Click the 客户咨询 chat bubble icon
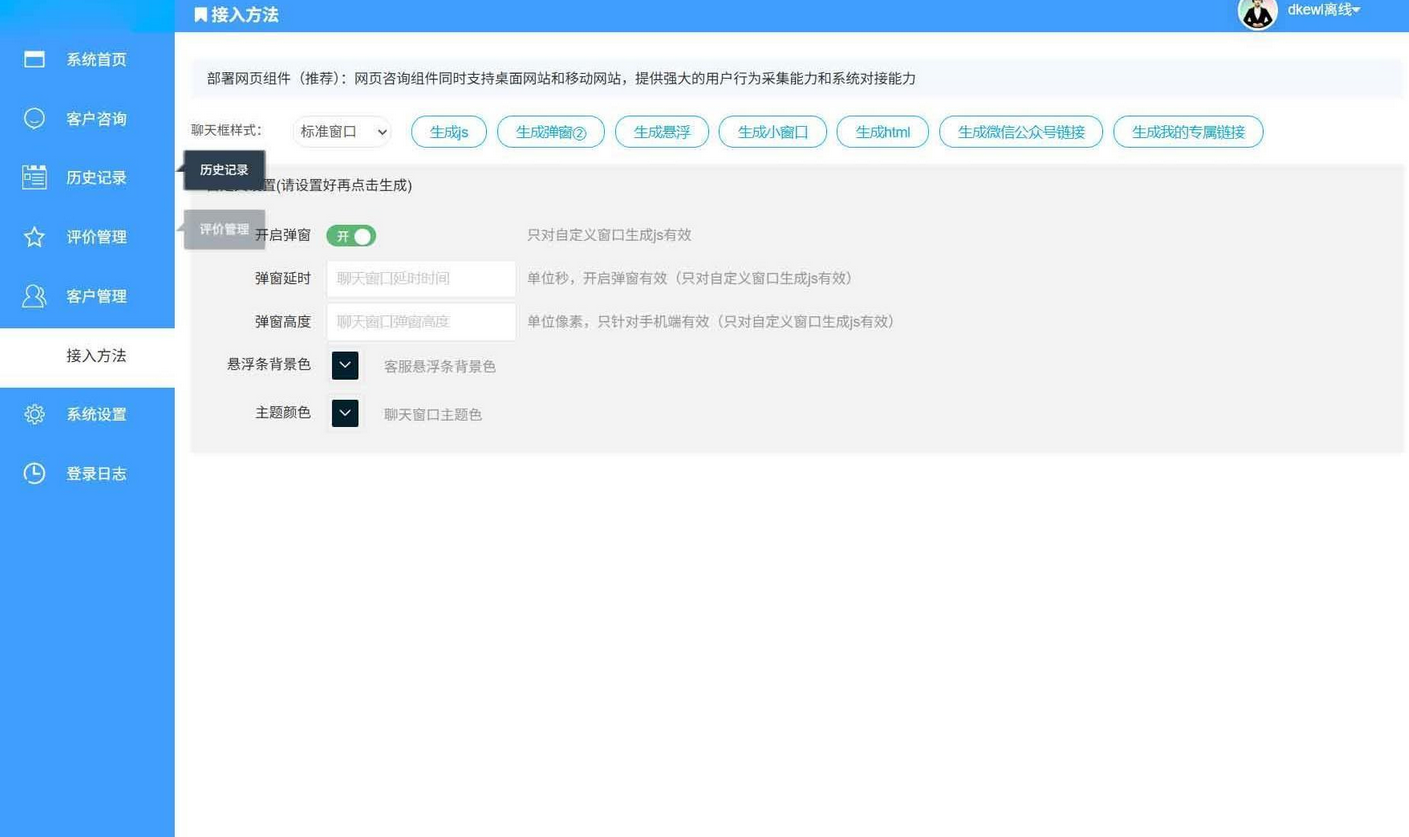This screenshot has height=837, width=1409. (x=34, y=118)
